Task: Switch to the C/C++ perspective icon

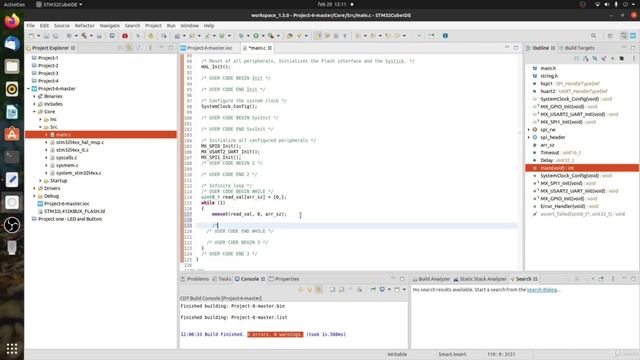Action: click(624, 36)
